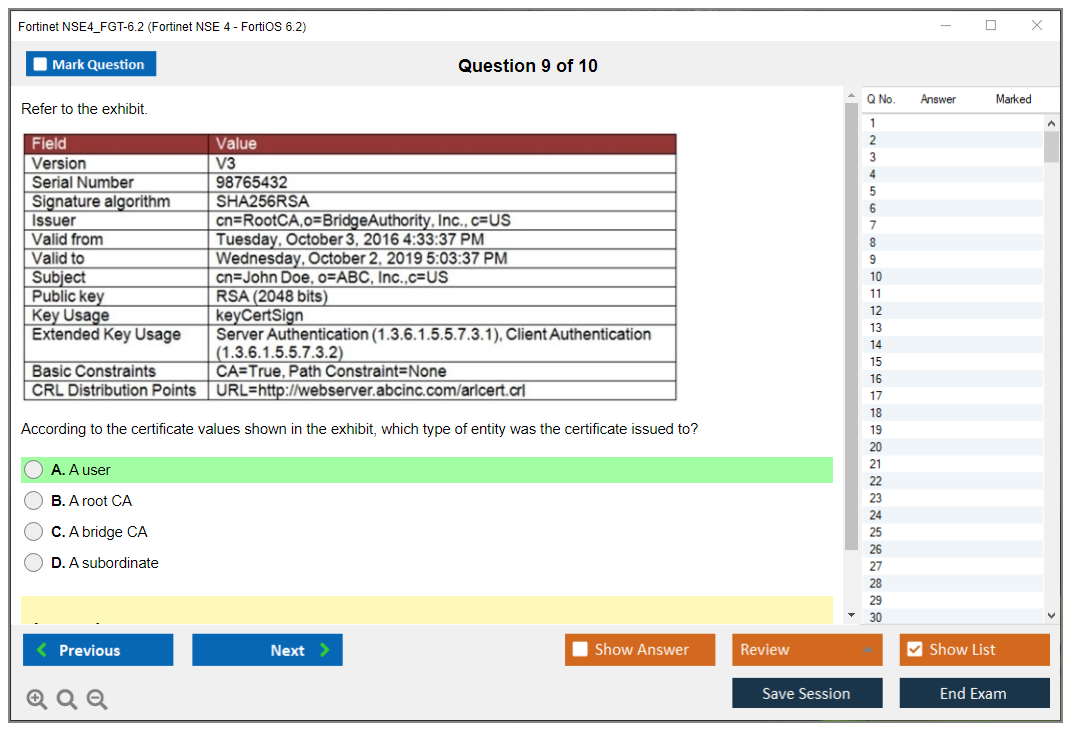Go to the Next question
Viewport: 1075px width, 735px height.
click(267, 650)
